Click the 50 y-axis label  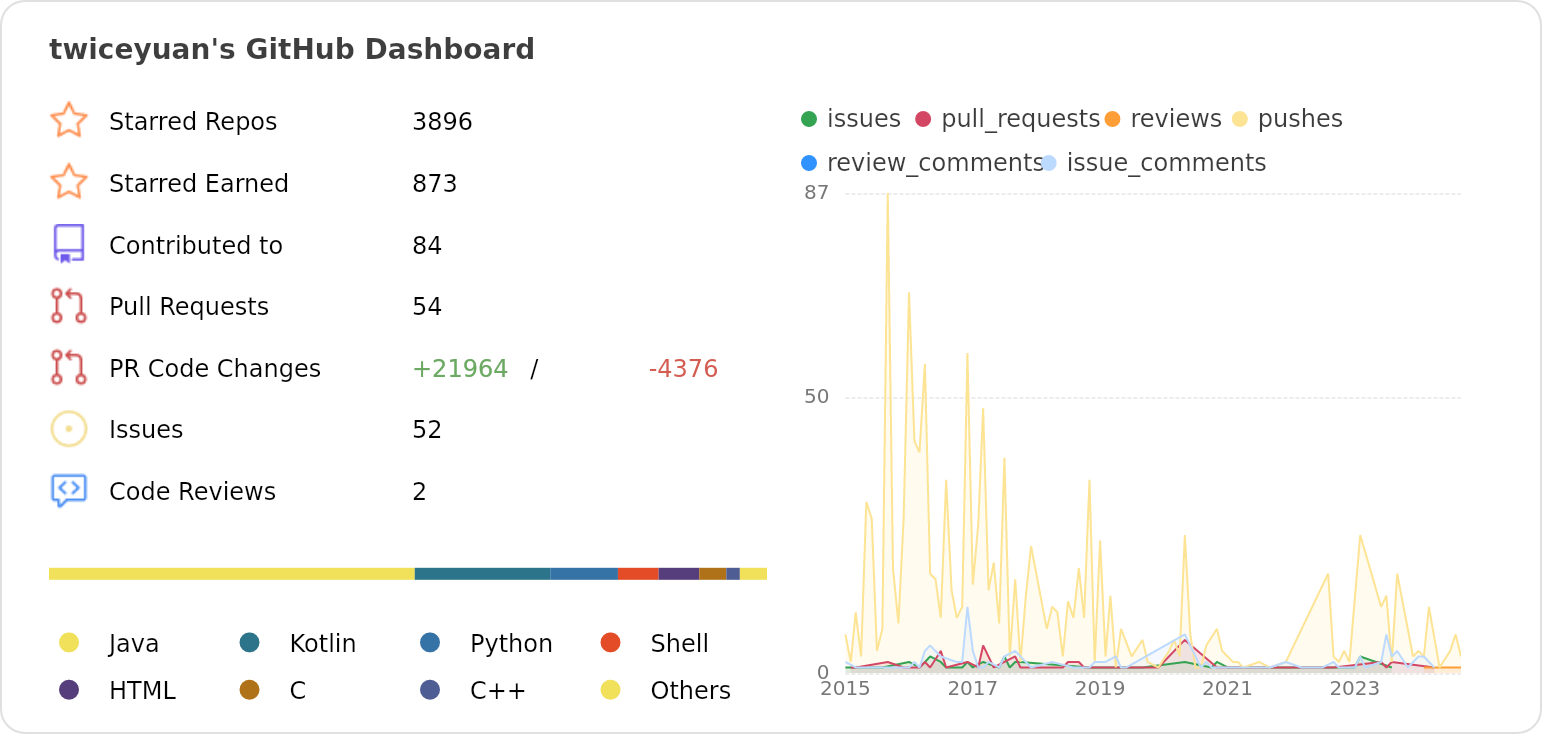tap(817, 397)
